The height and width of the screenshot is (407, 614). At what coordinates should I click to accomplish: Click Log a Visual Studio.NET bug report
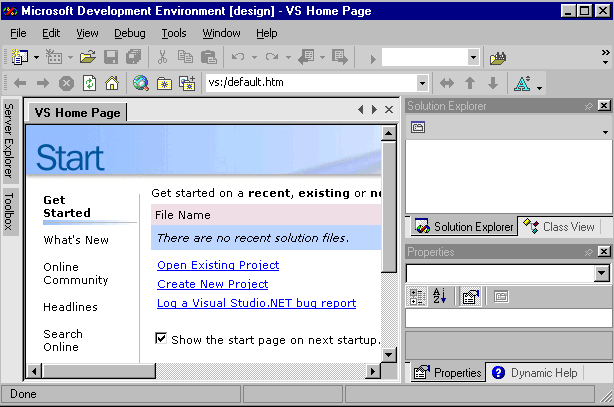[x=256, y=303]
